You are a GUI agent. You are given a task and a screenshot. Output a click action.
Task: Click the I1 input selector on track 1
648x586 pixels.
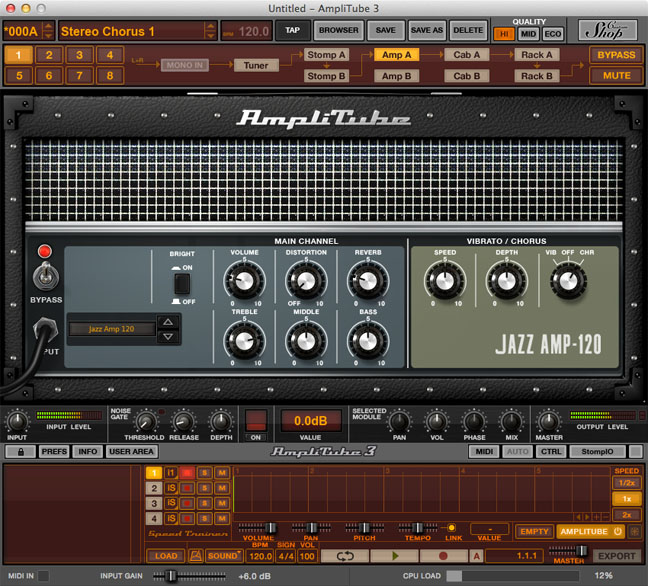pyautogui.click(x=171, y=473)
